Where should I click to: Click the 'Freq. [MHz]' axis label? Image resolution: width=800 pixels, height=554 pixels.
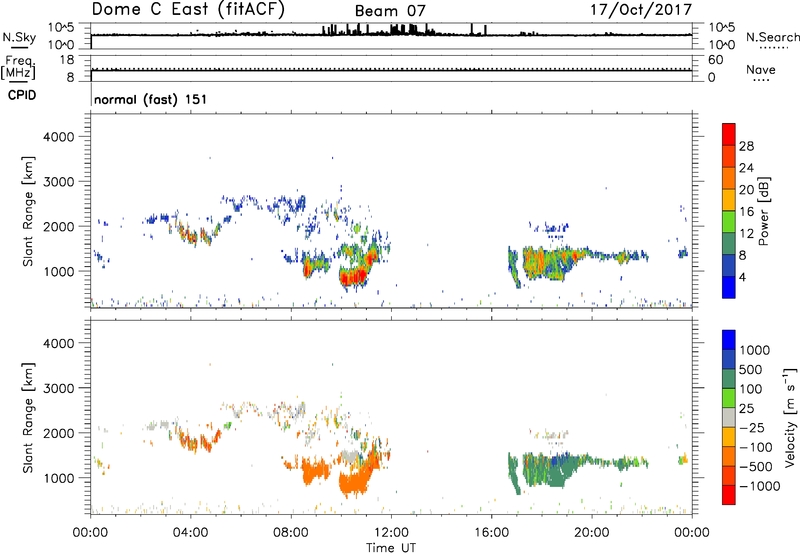(x=19, y=68)
